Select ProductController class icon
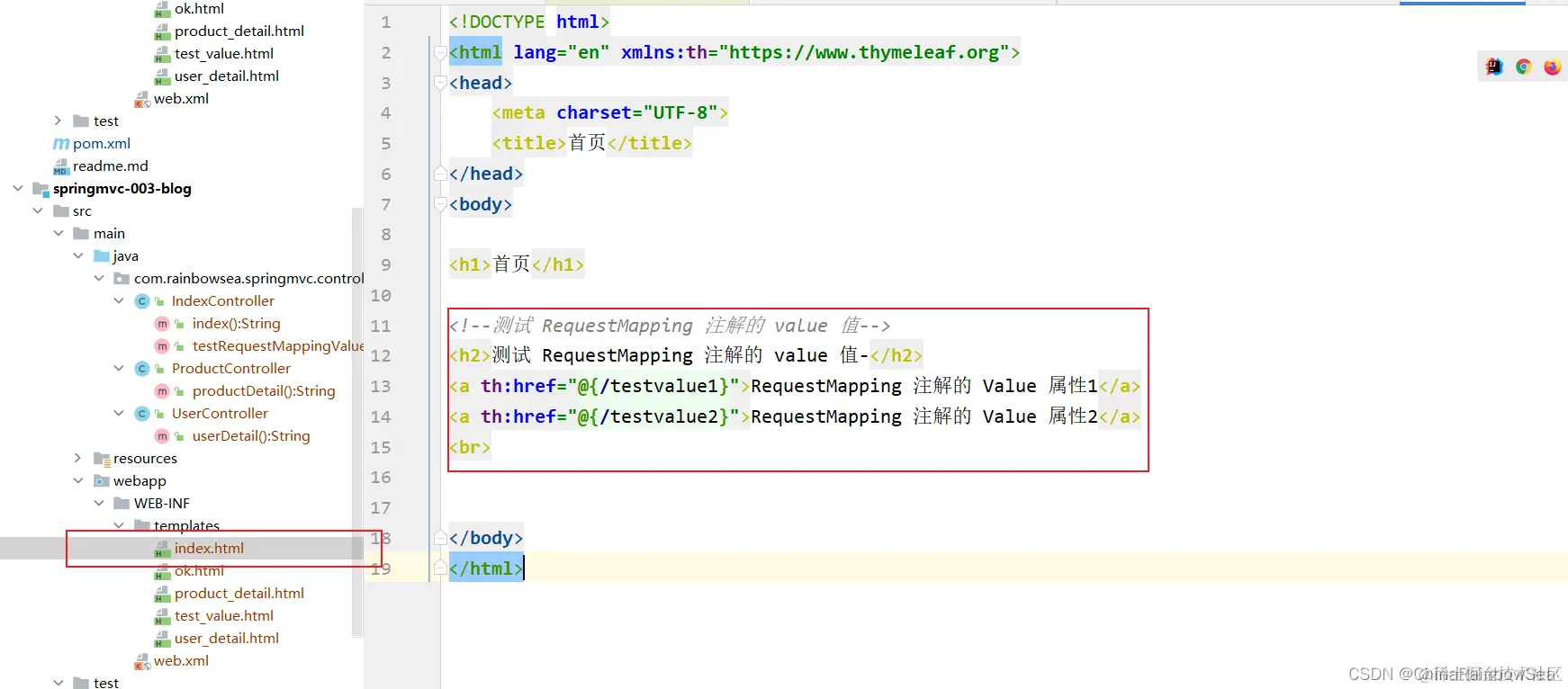This screenshot has height=689, width=1568. click(x=141, y=368)
